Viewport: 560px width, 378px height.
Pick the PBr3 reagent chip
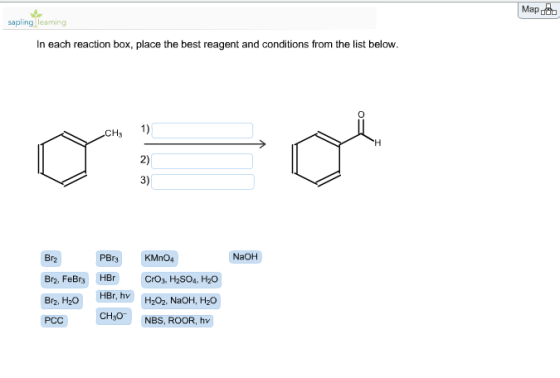pos(109,258)
